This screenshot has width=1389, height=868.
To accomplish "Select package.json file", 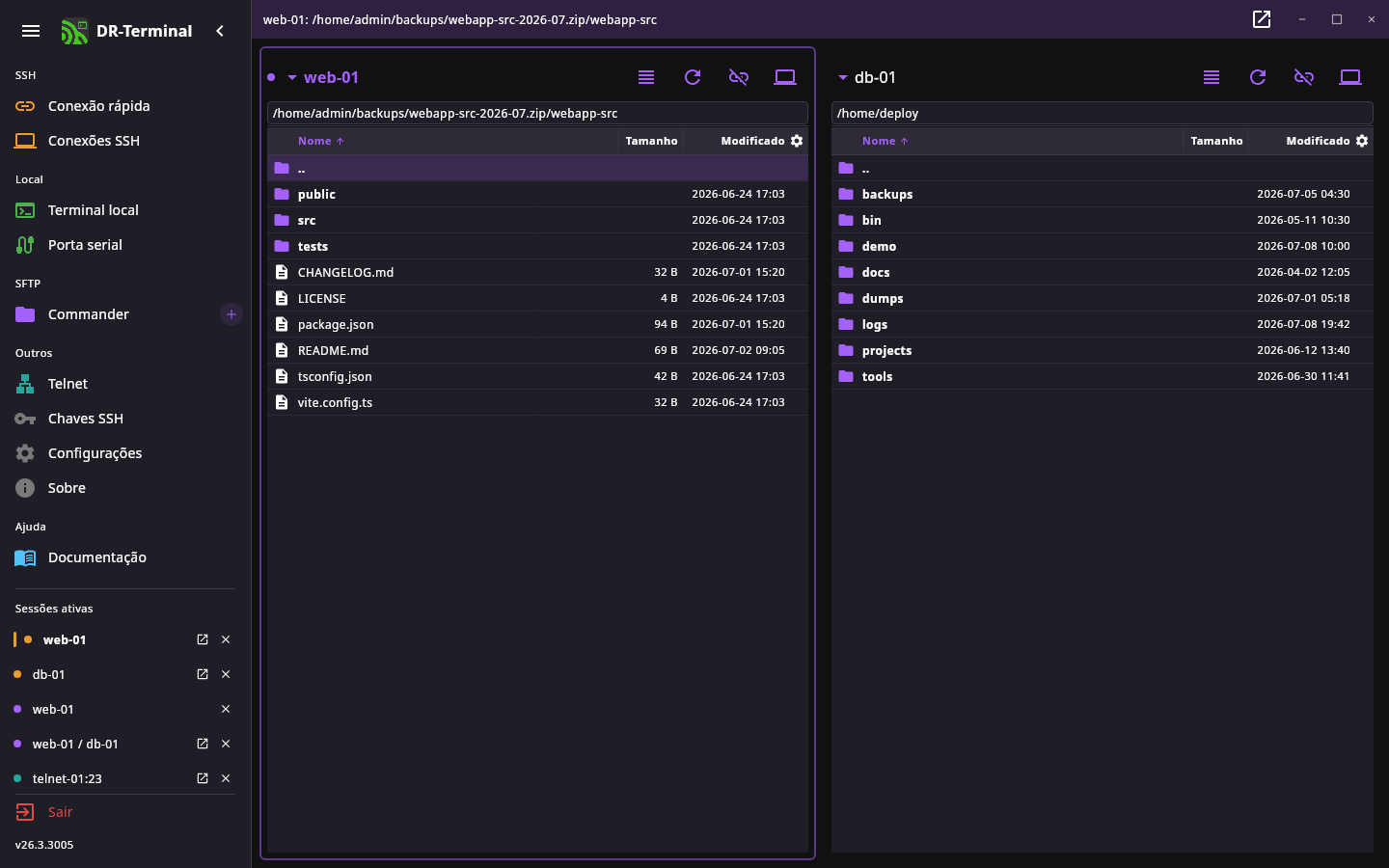I will pyautogui.click(x=537, y=324).
